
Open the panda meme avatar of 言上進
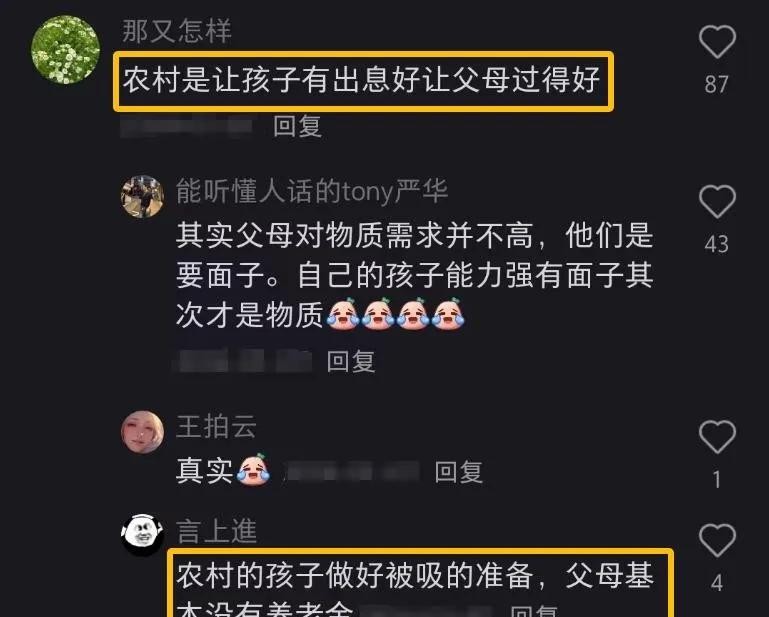(x=142, y=535)
